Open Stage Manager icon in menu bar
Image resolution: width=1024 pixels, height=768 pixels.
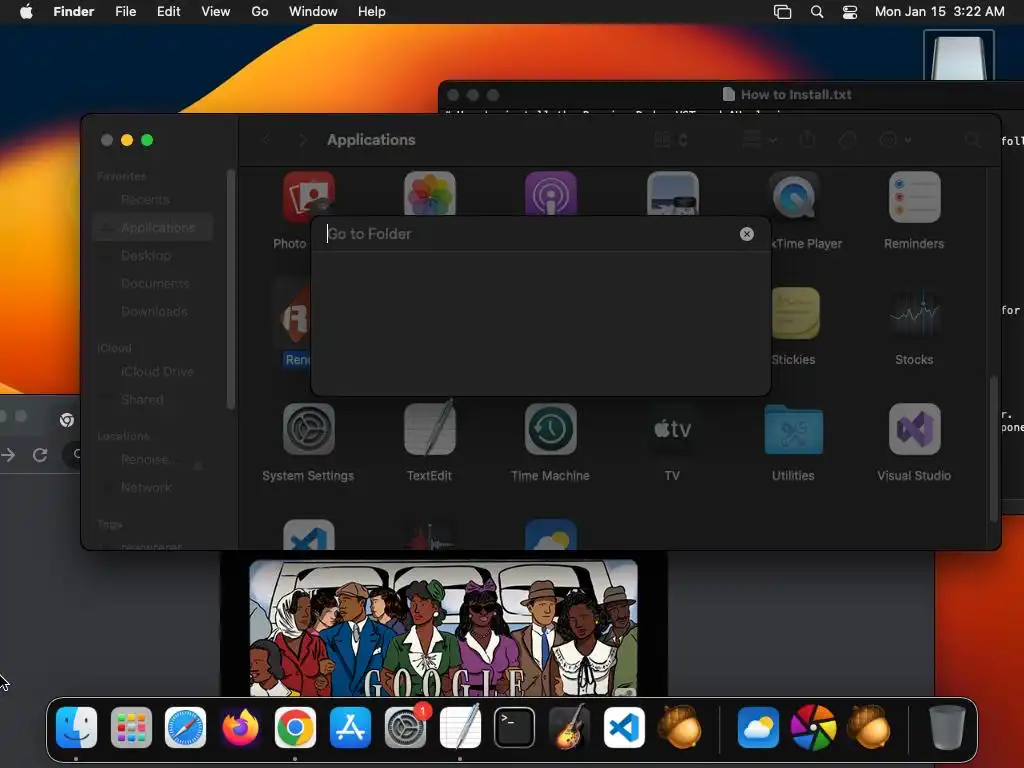tap(782, 12)
